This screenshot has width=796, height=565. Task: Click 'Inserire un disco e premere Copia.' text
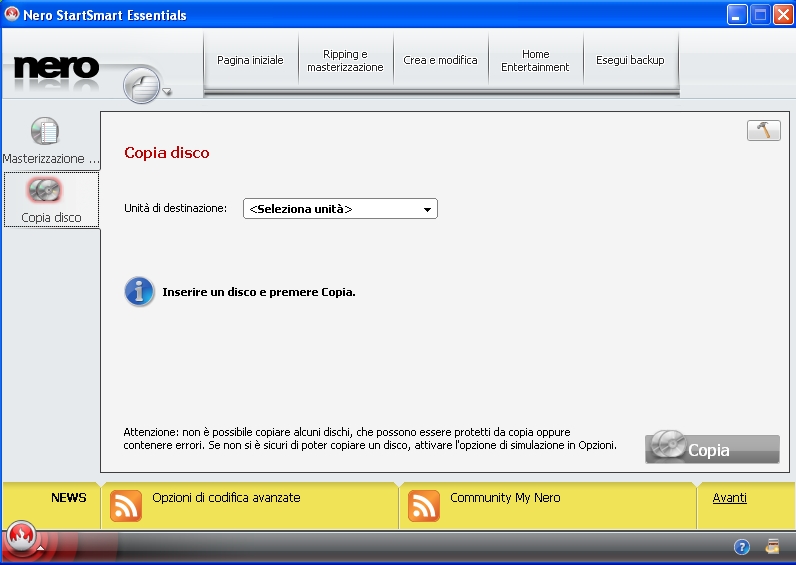tap(259, 292)
